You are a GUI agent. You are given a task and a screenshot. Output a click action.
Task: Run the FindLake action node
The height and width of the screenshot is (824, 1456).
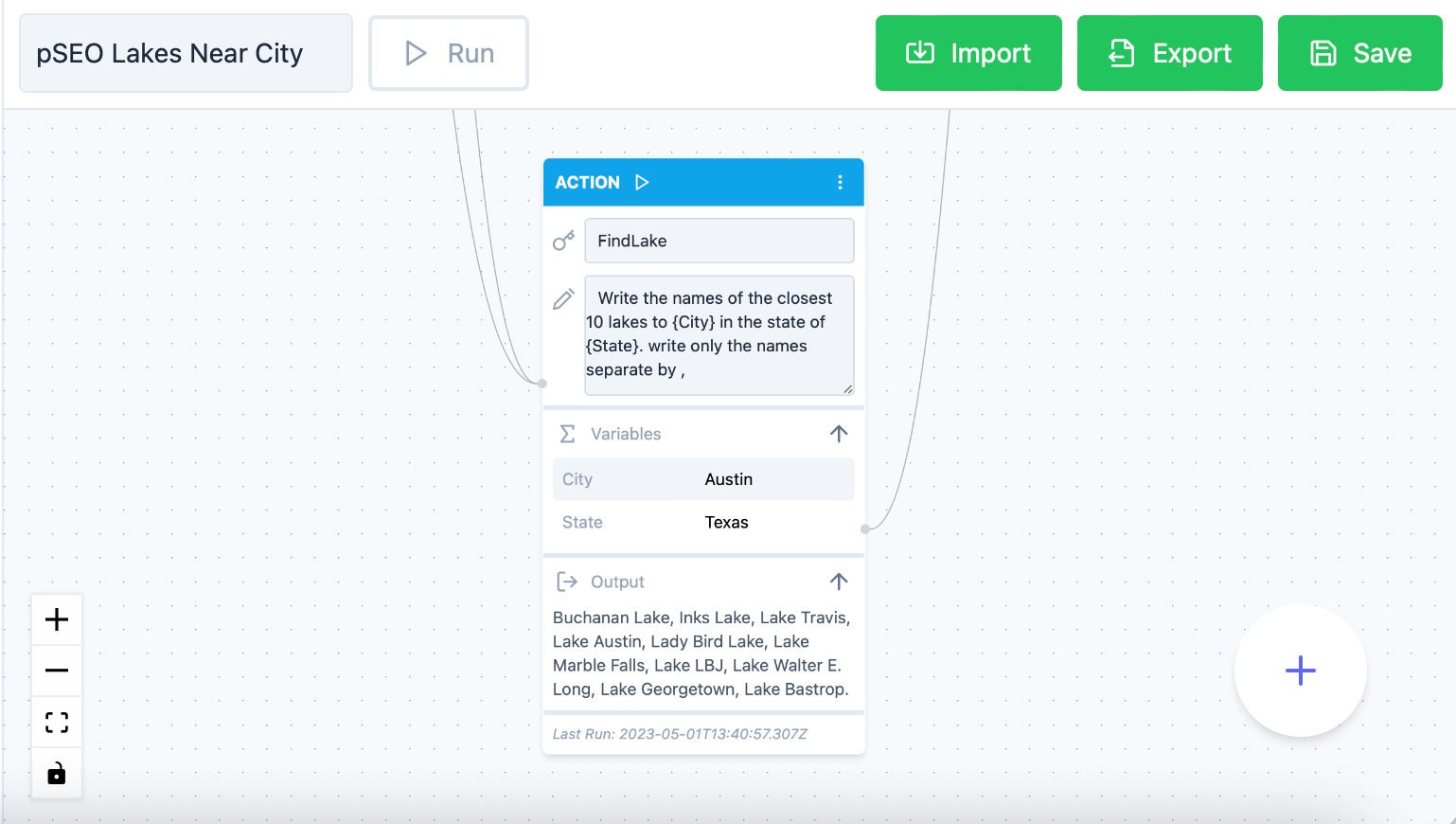[642, 182]
